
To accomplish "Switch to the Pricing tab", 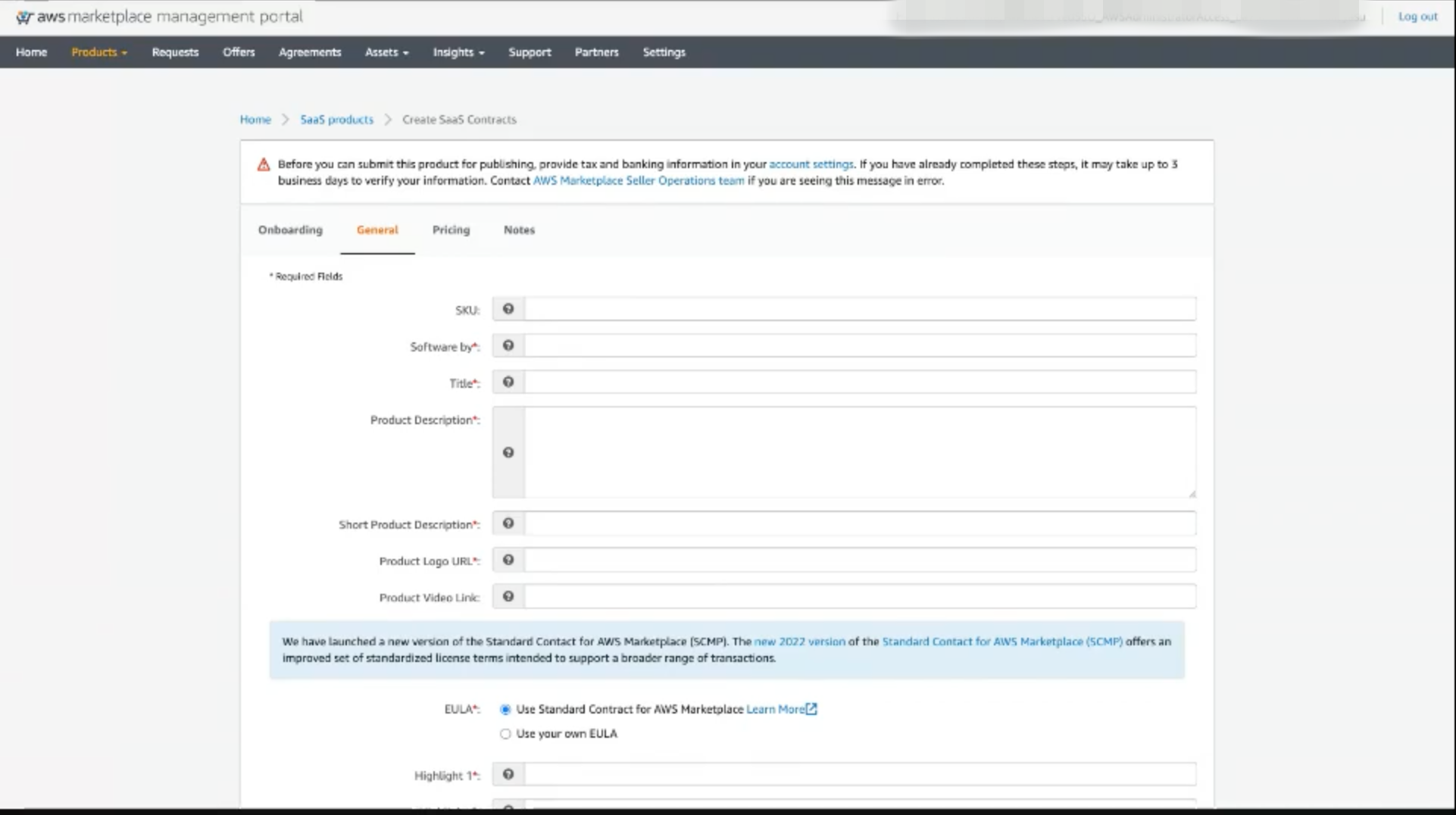I will tap(451, 230).
